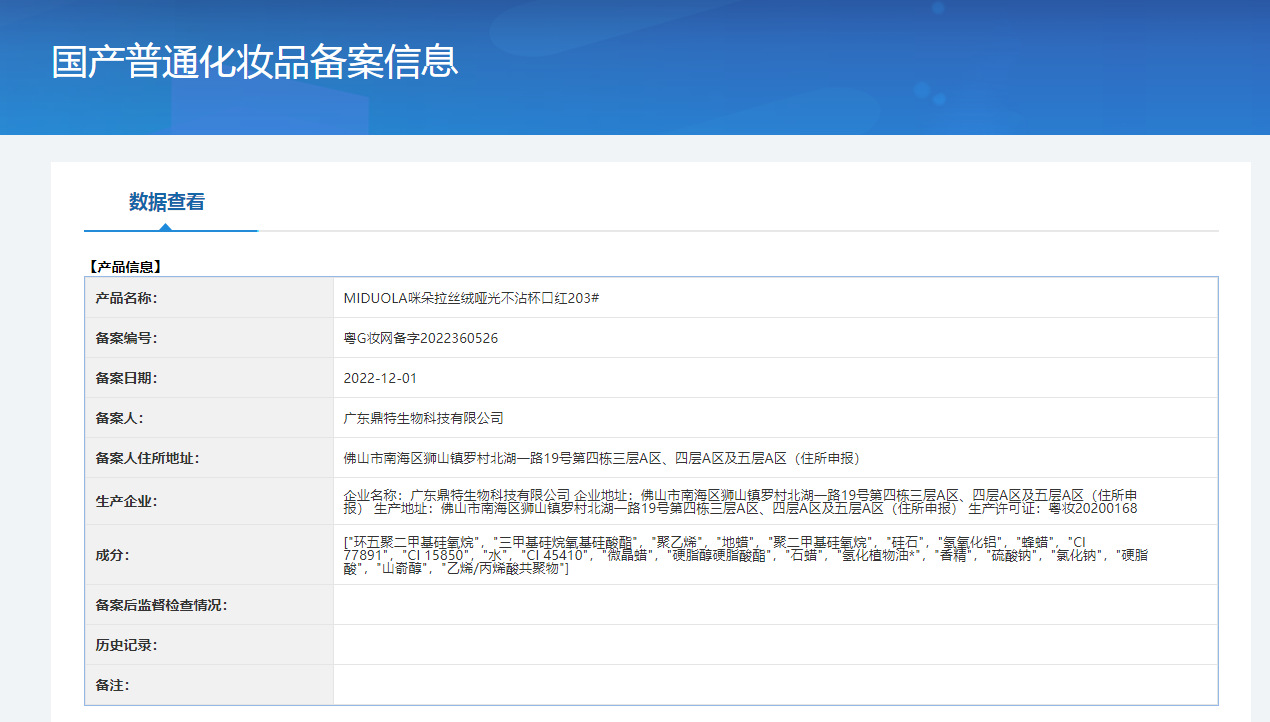This screenshot has width=1270, height=722.
Task: Click the 国产普通化妆品备案信息 page heading
Action: point(255,61)
